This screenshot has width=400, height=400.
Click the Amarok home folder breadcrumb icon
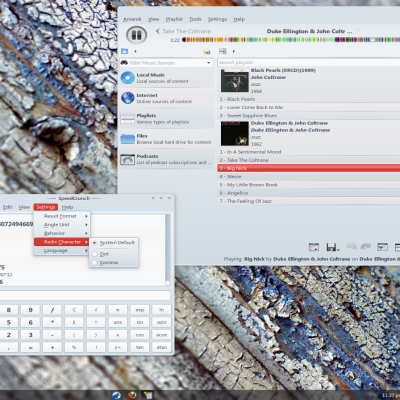[x=124, y=51]
